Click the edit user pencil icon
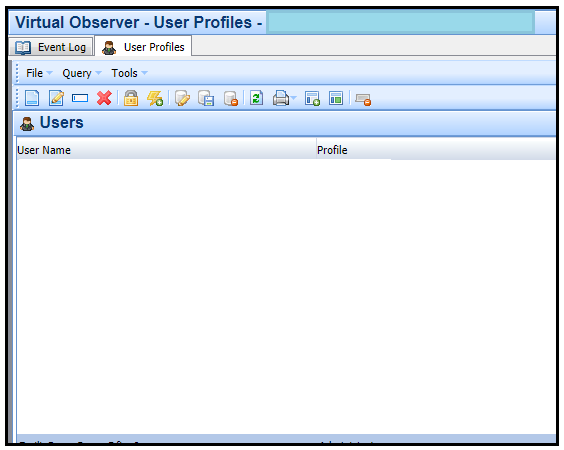Image resolution: width=564 pixels, height=450 pixels. (56, 98)
